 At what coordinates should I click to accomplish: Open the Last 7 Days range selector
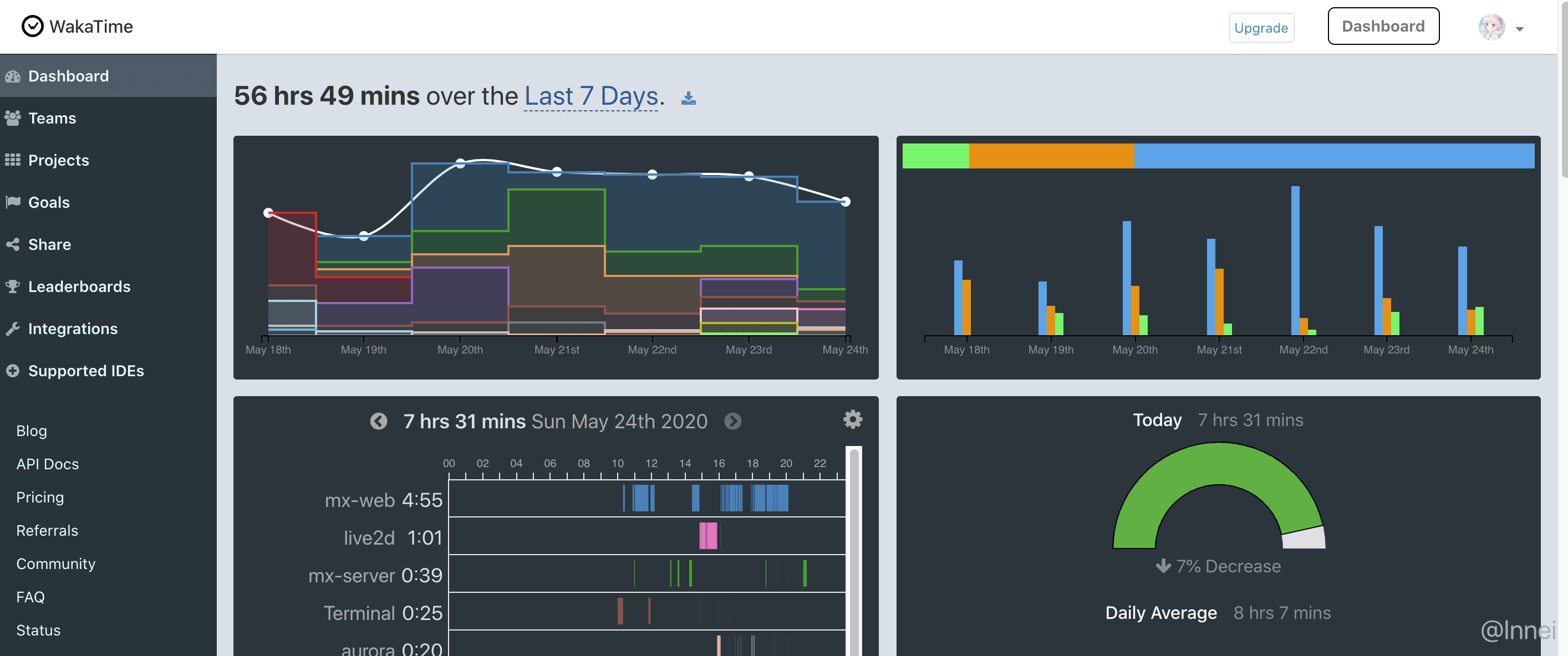click(x=591, y=96)
